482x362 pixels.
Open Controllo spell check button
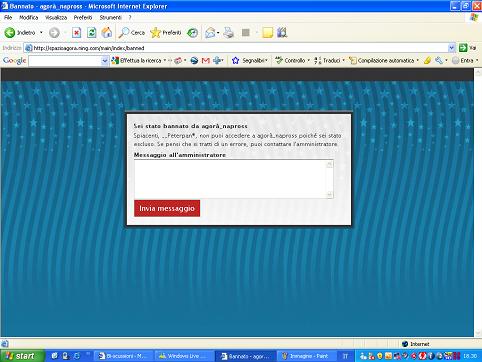click(290, 61)
